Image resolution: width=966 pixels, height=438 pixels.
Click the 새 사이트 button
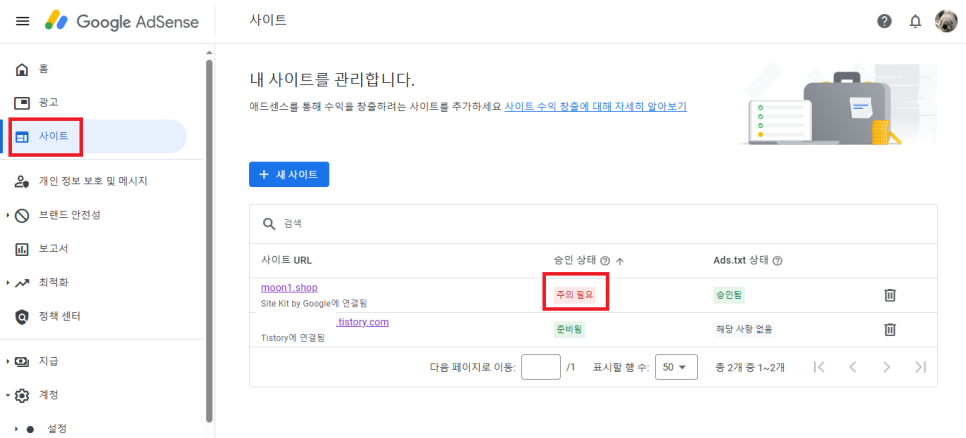[289, 174]
